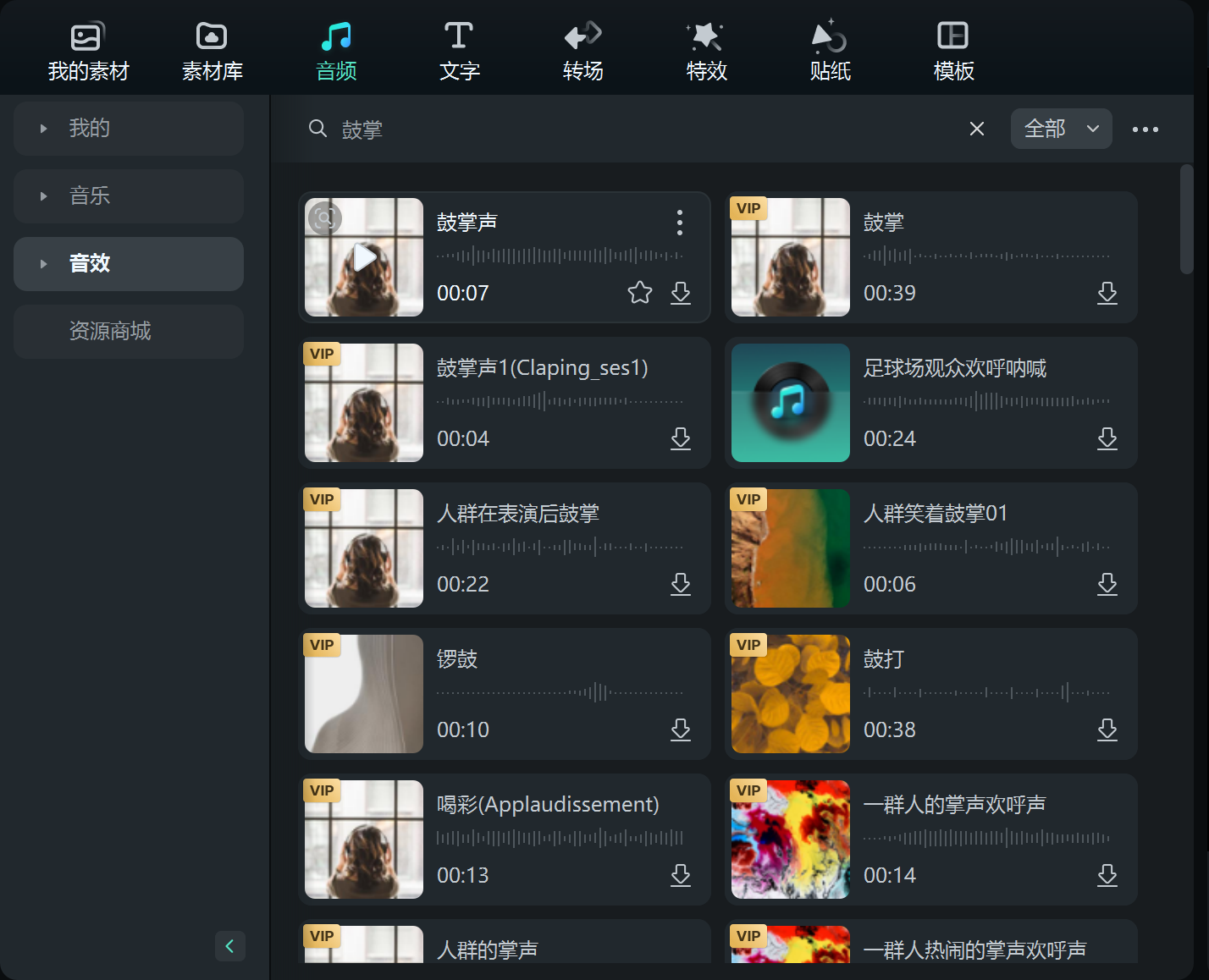Clear the 鼓掌 search query
This screenshot has width=1209, height=980.
pos(976,129)
